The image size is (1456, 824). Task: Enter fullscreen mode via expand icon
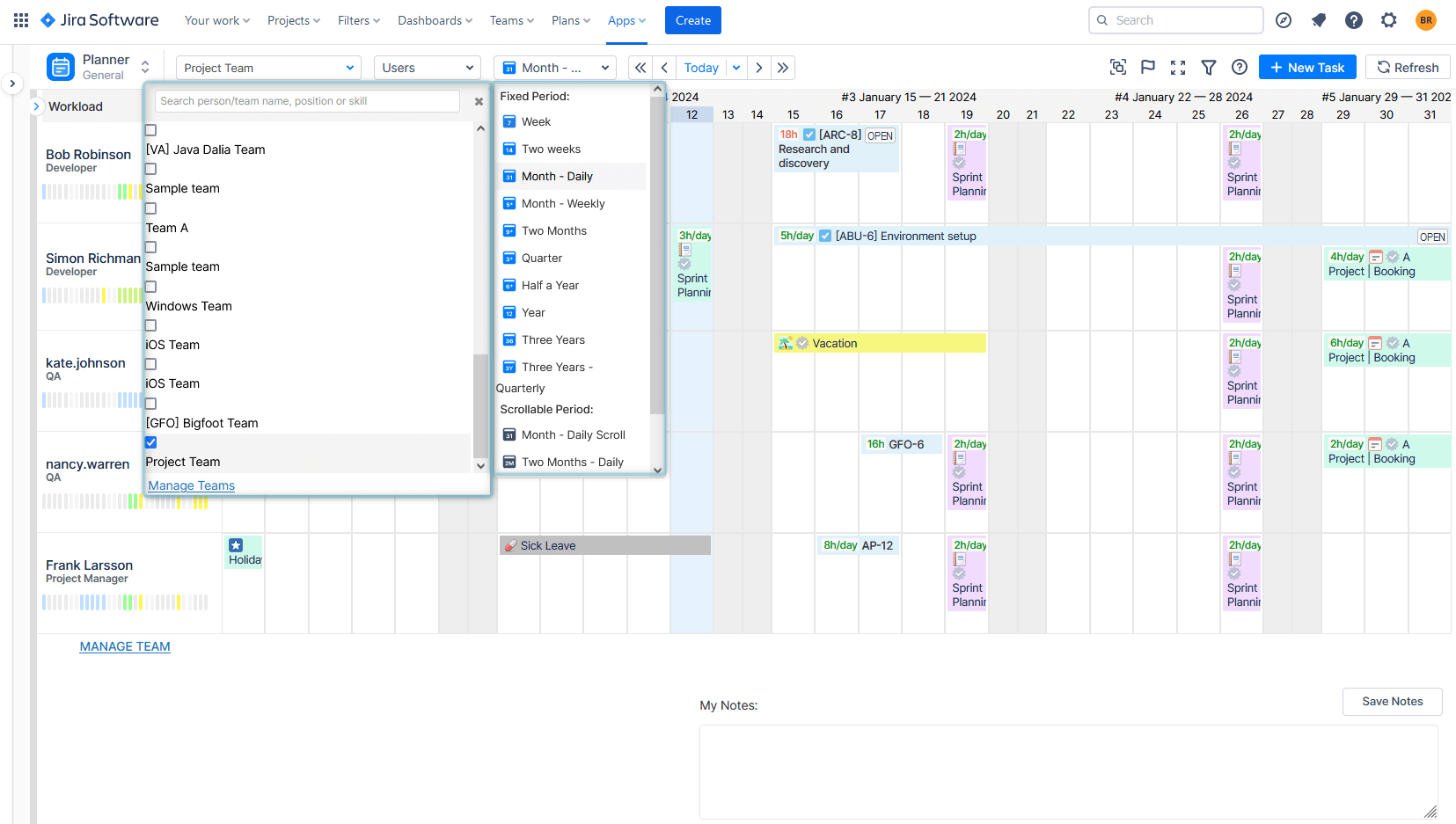coord(1178,67)
